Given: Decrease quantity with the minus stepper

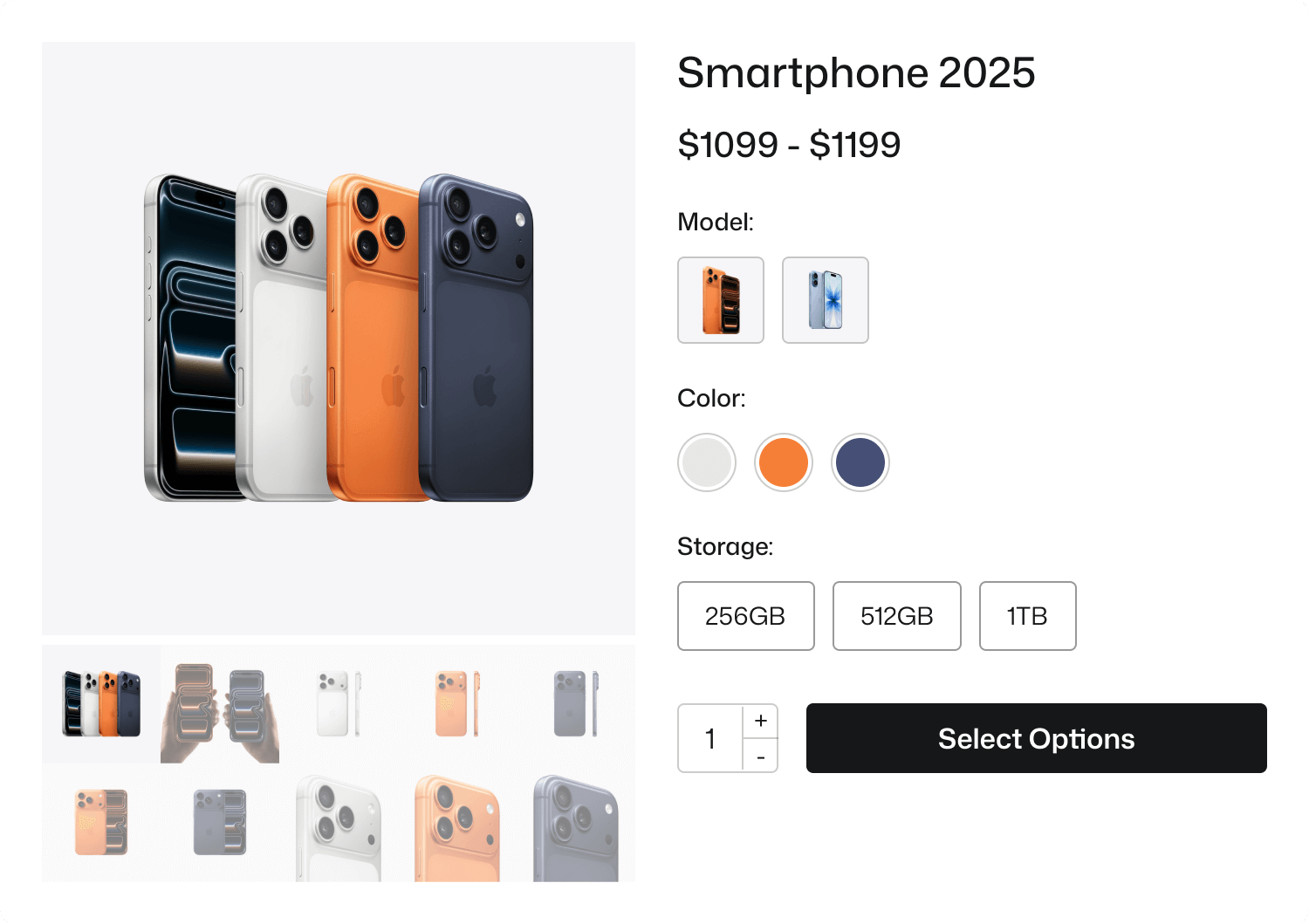Looking at the screenshot, I should (x=760, y=757).
